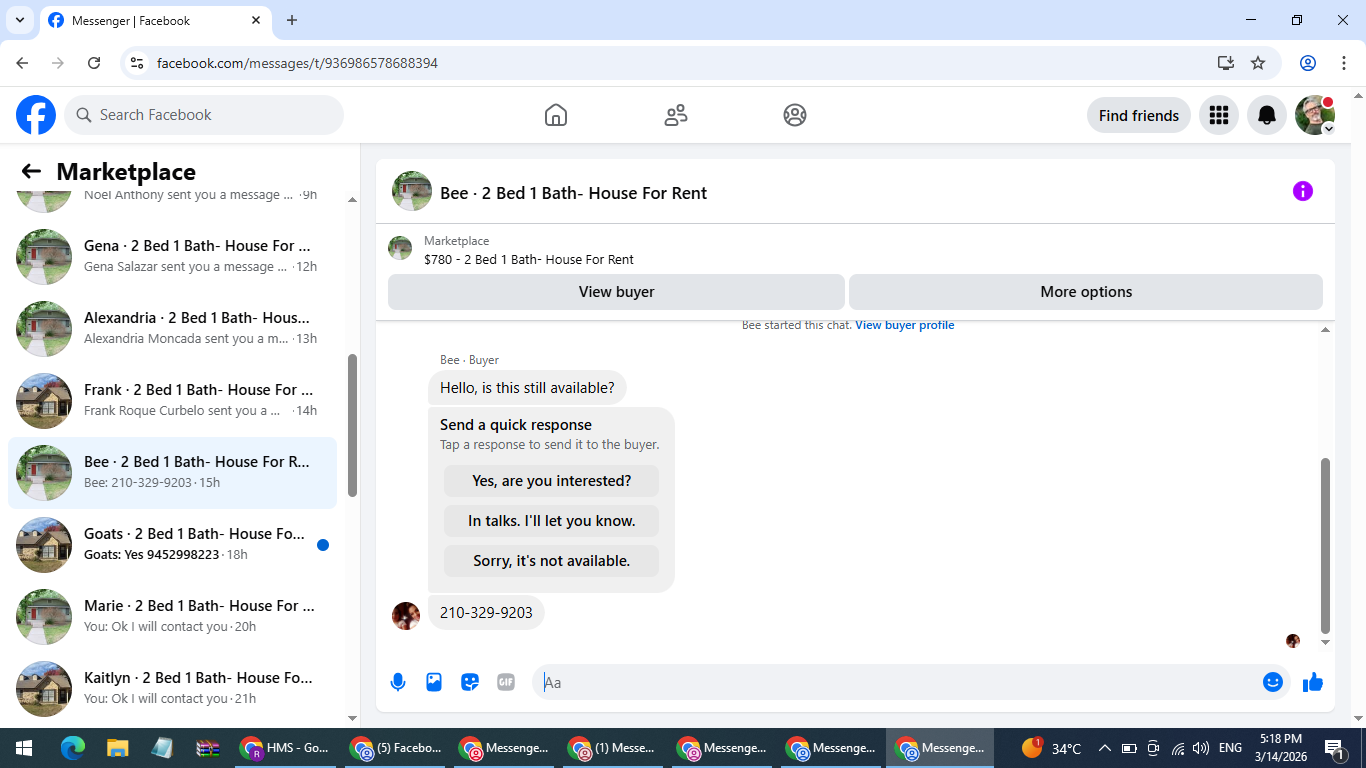Screen dimensions: 1366x768
Task: Open Chrome's three-dot menu
Action: (x=1342, y=63)
